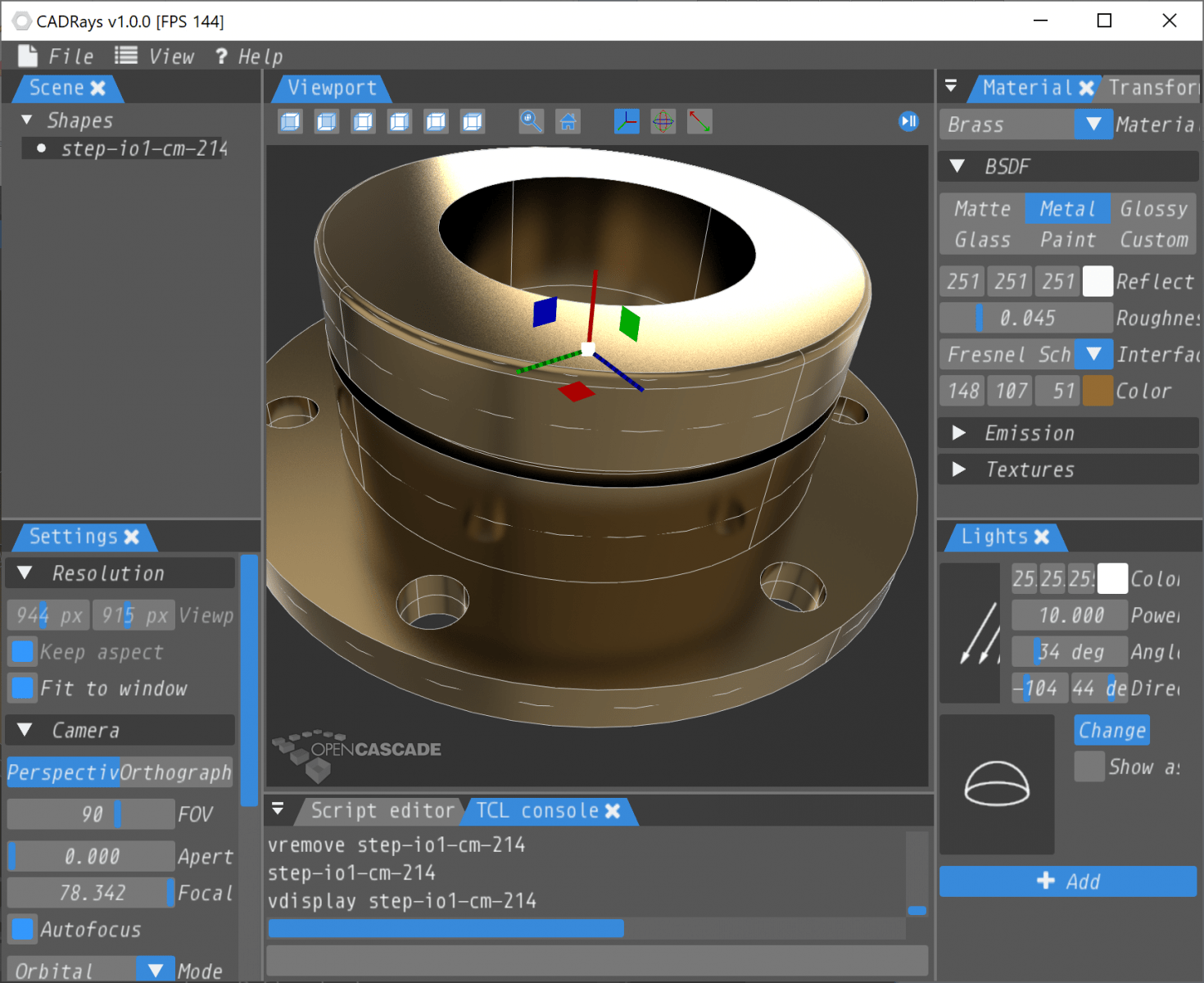The image size is (1204, 983).
Task: Switch to the Transform tab
Action: pos(1153,88)
